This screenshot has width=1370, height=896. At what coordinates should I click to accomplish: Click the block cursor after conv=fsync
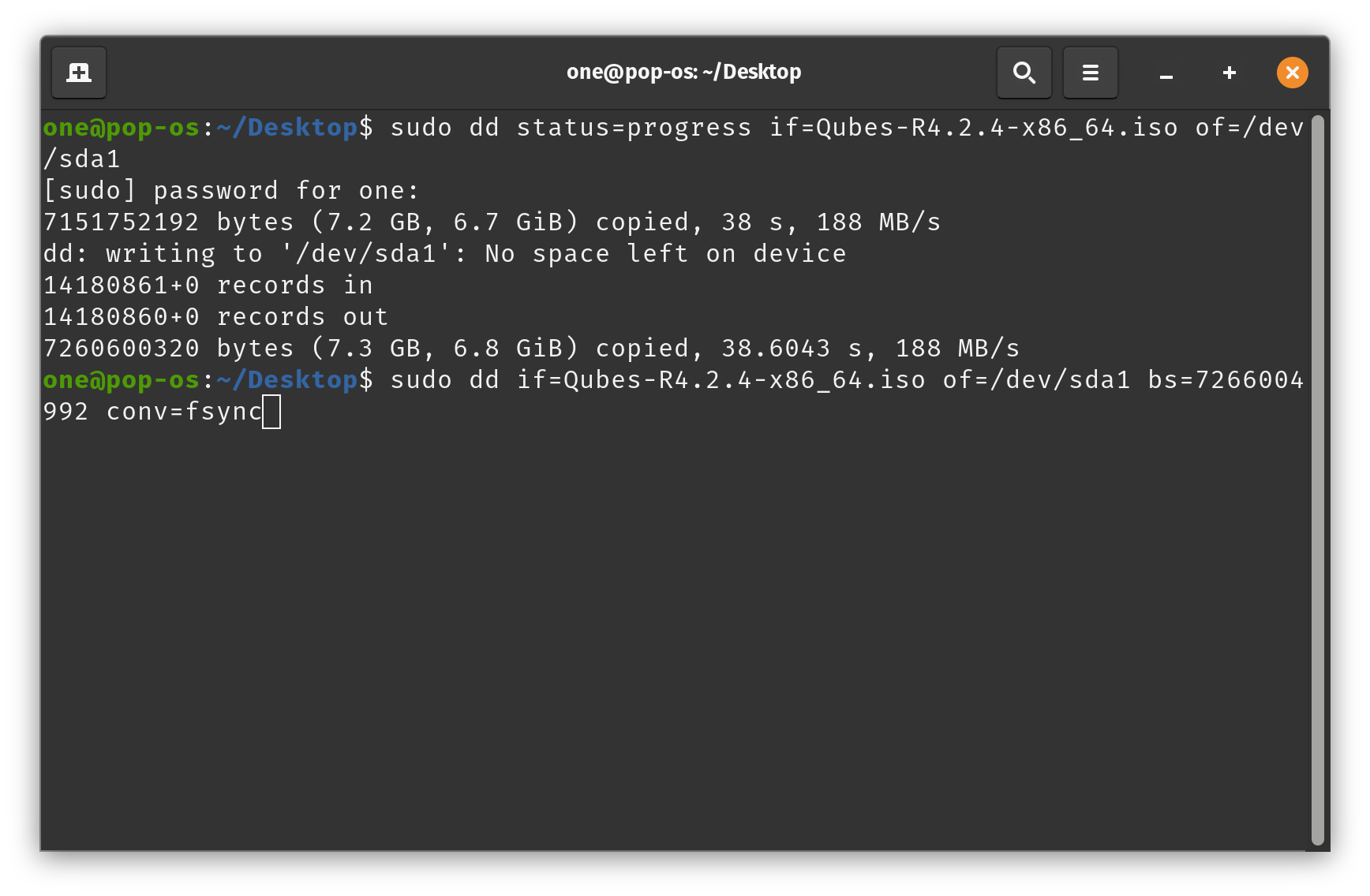(x=271, y=412)
